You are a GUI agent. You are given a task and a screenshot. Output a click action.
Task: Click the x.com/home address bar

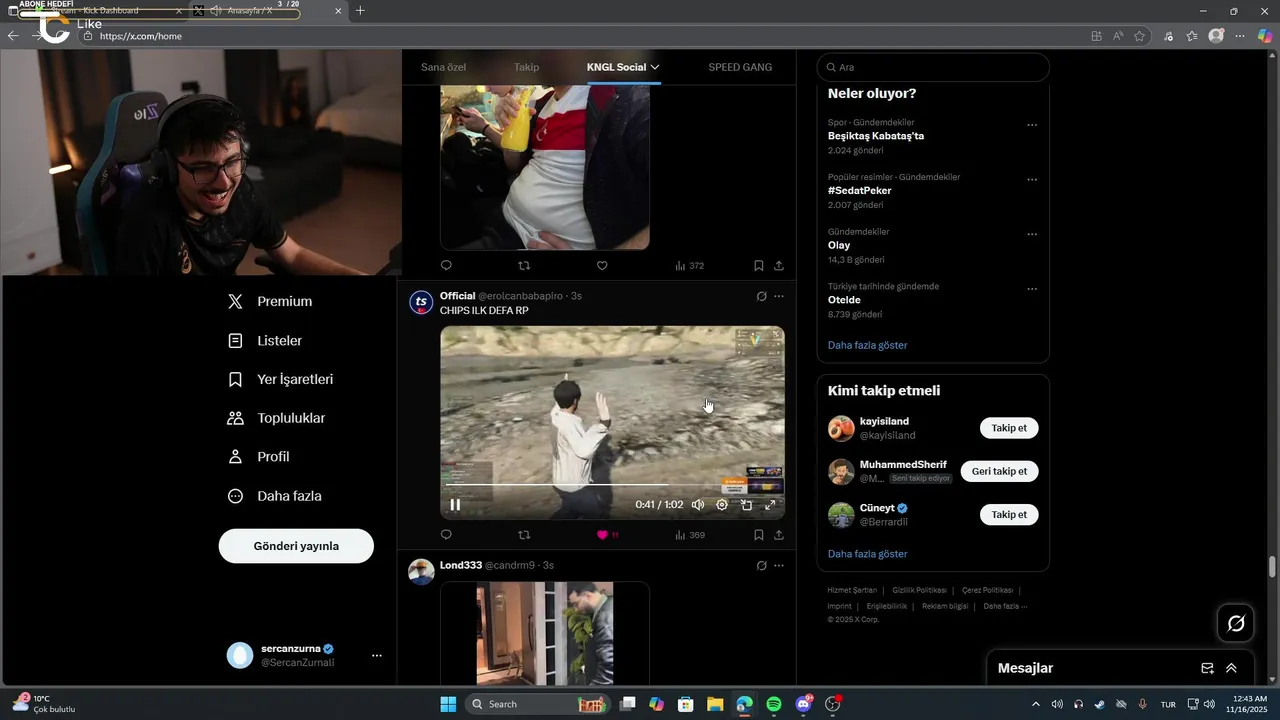[580, 36]
